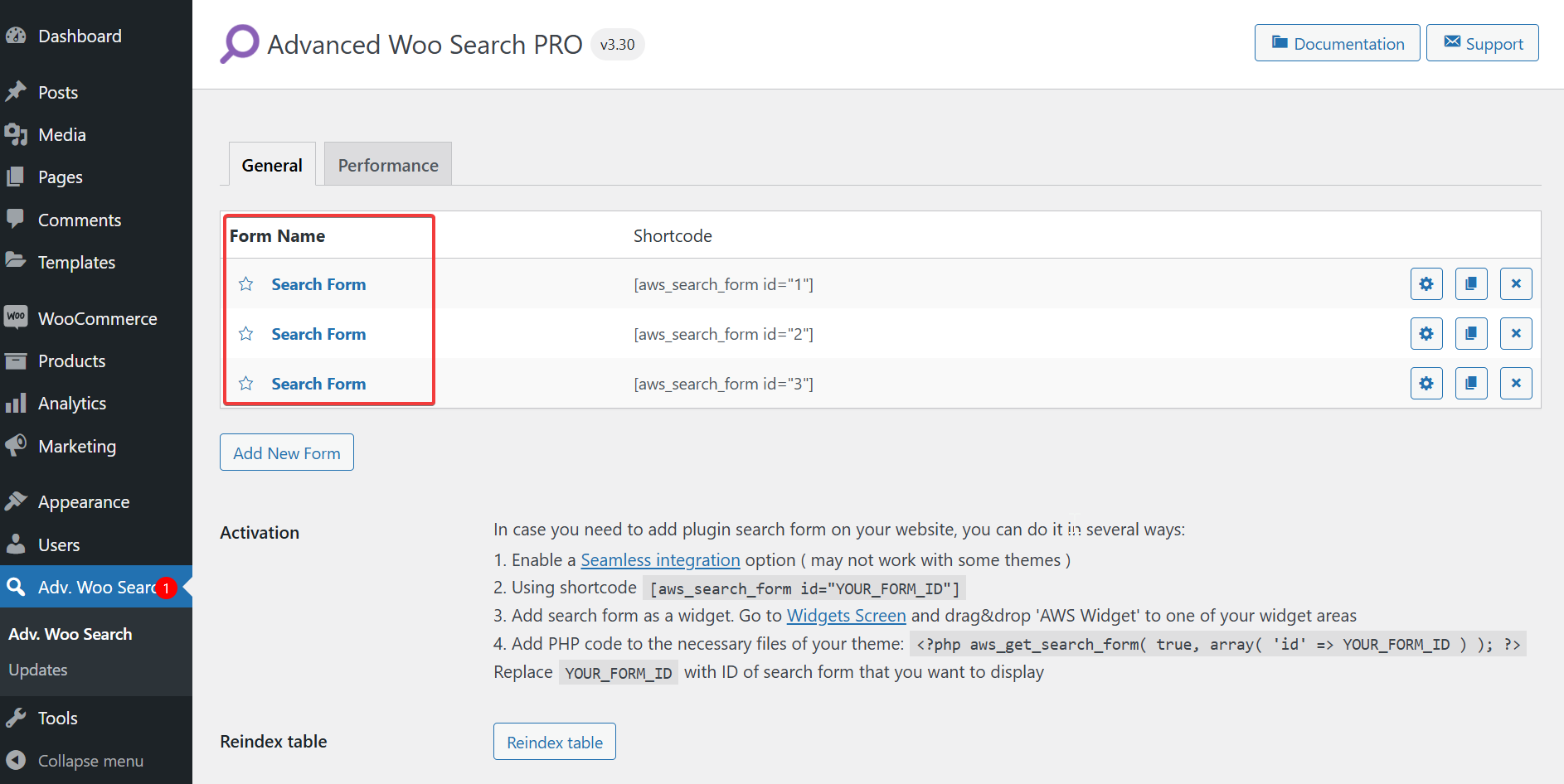
Task: Click the PHP aws_get_search_form code snippet
Action: click(1218, 645)
